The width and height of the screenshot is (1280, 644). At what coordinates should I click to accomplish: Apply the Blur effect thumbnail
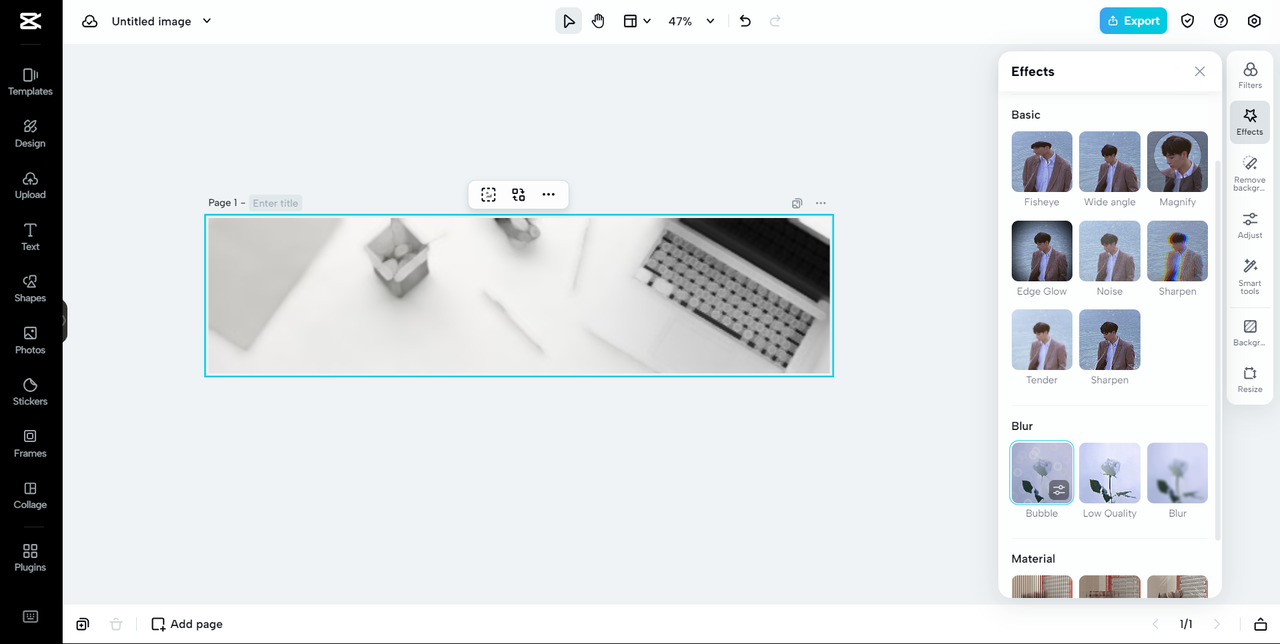pos(1178,473)
